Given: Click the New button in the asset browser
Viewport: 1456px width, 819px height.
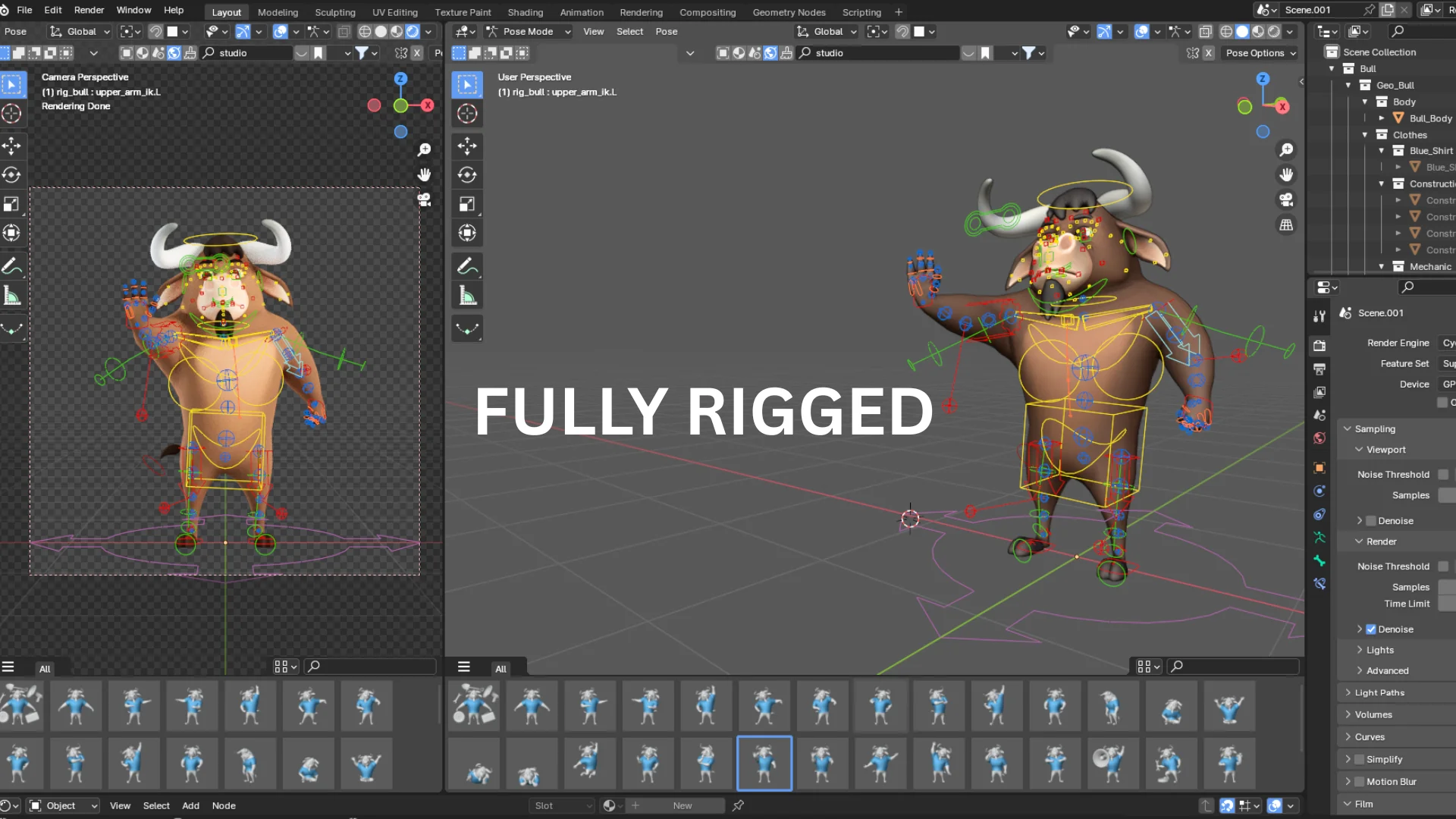Looking at the screenshot, I should tap(682, 805).
